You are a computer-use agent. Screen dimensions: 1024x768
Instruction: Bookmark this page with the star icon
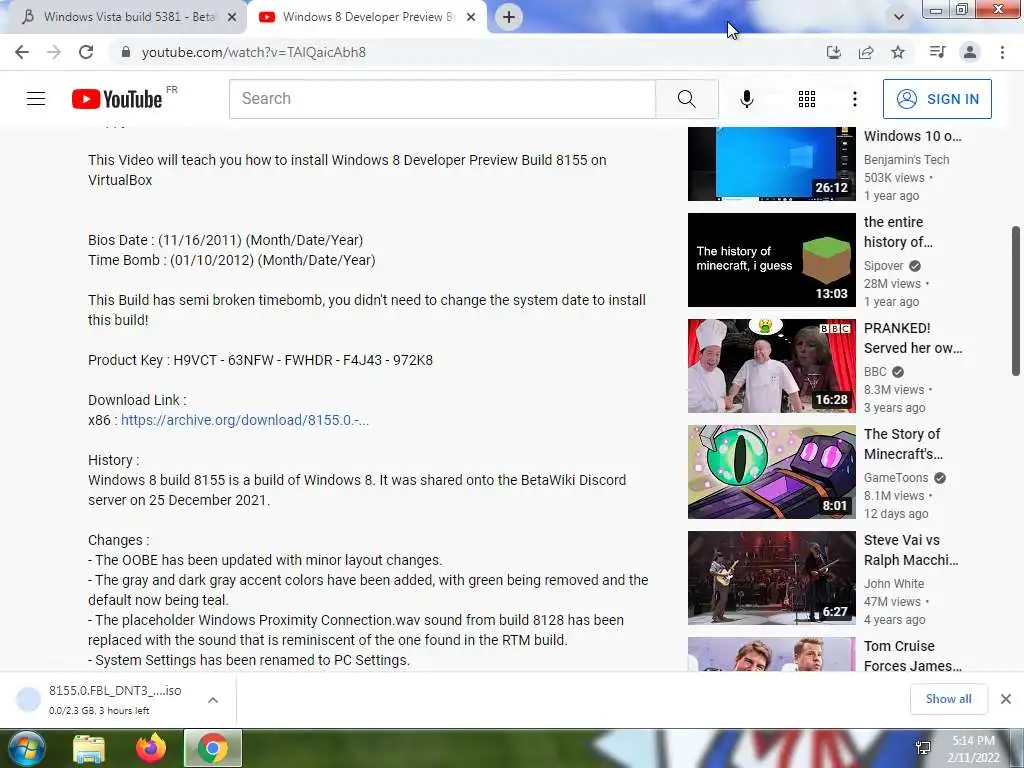(898, 52)
